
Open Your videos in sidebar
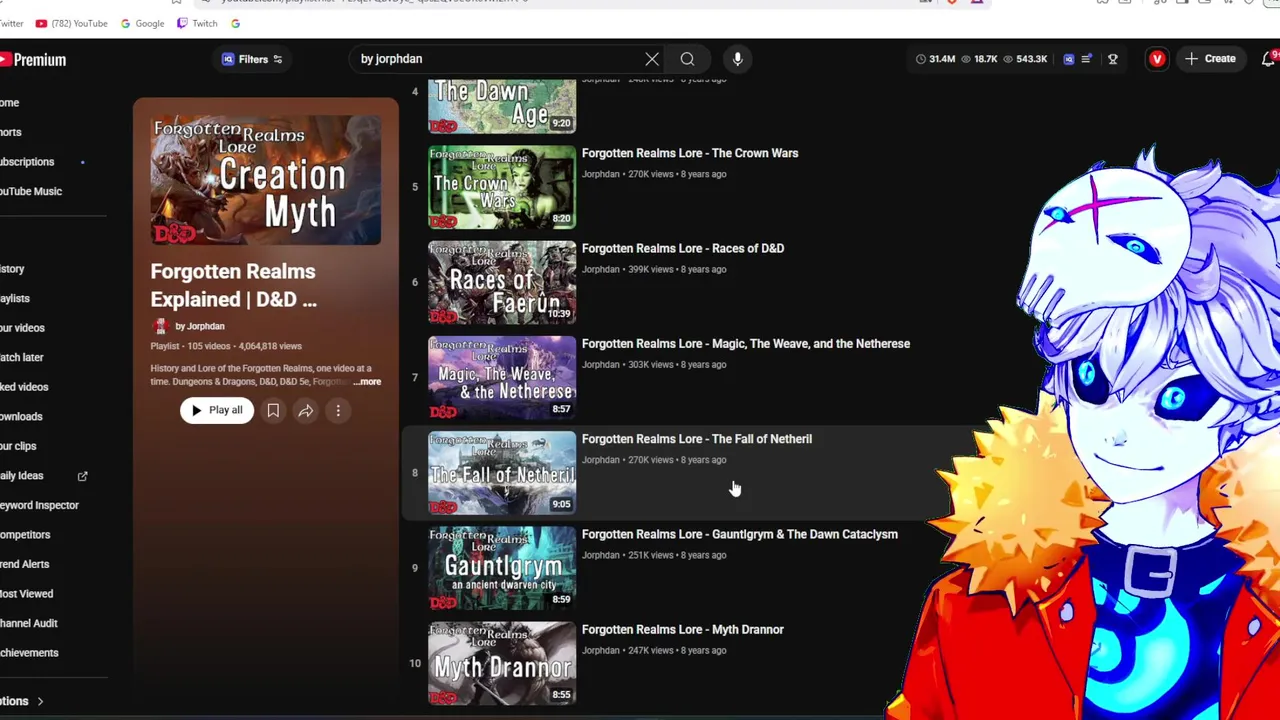pyautogui.click(x=22, y=327)
